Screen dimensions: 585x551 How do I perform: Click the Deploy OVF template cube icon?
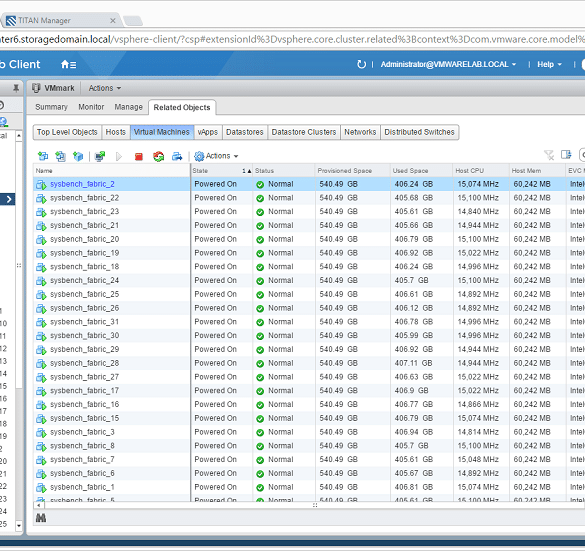click(78, 156)
